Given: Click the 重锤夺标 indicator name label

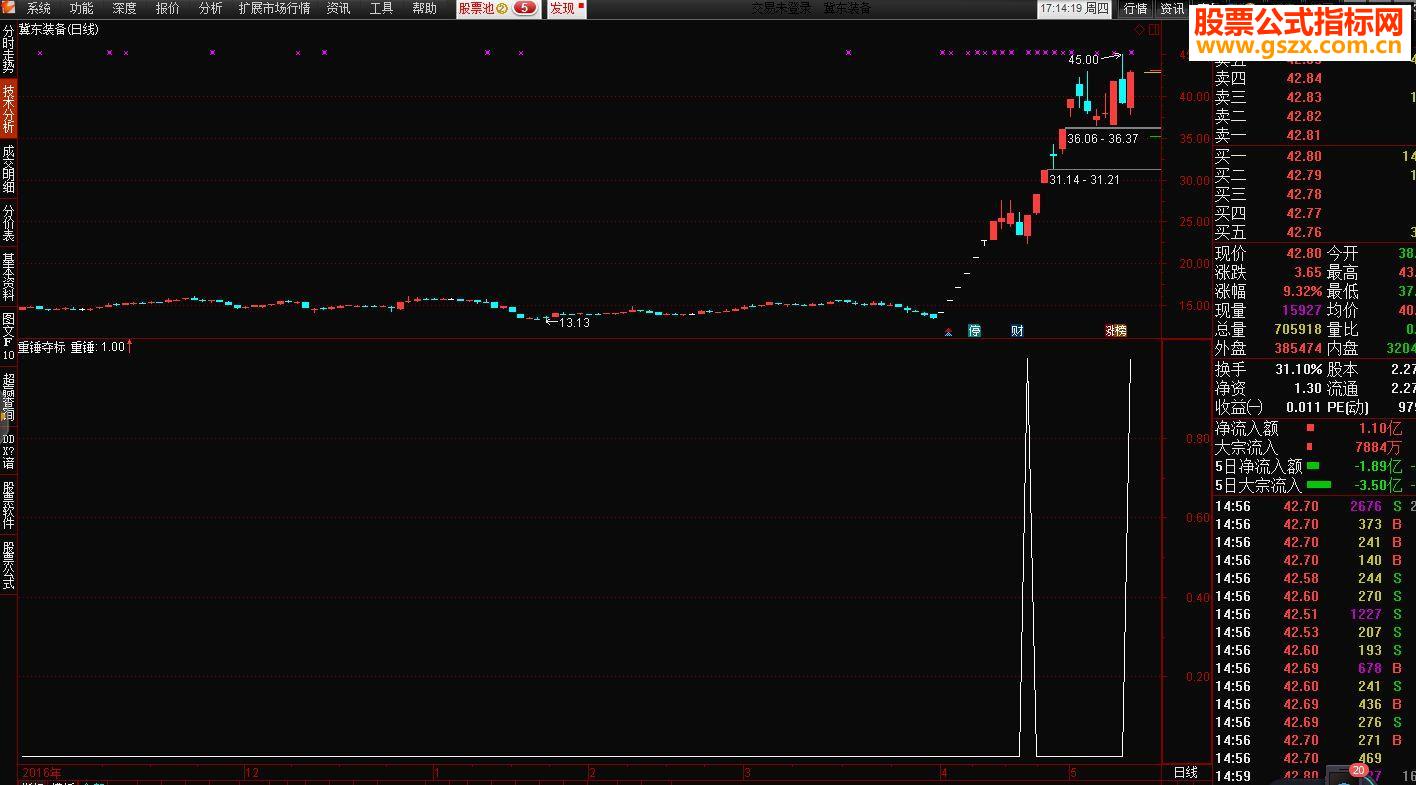Looking at the screenshot, I should click(x=42, y=347).
